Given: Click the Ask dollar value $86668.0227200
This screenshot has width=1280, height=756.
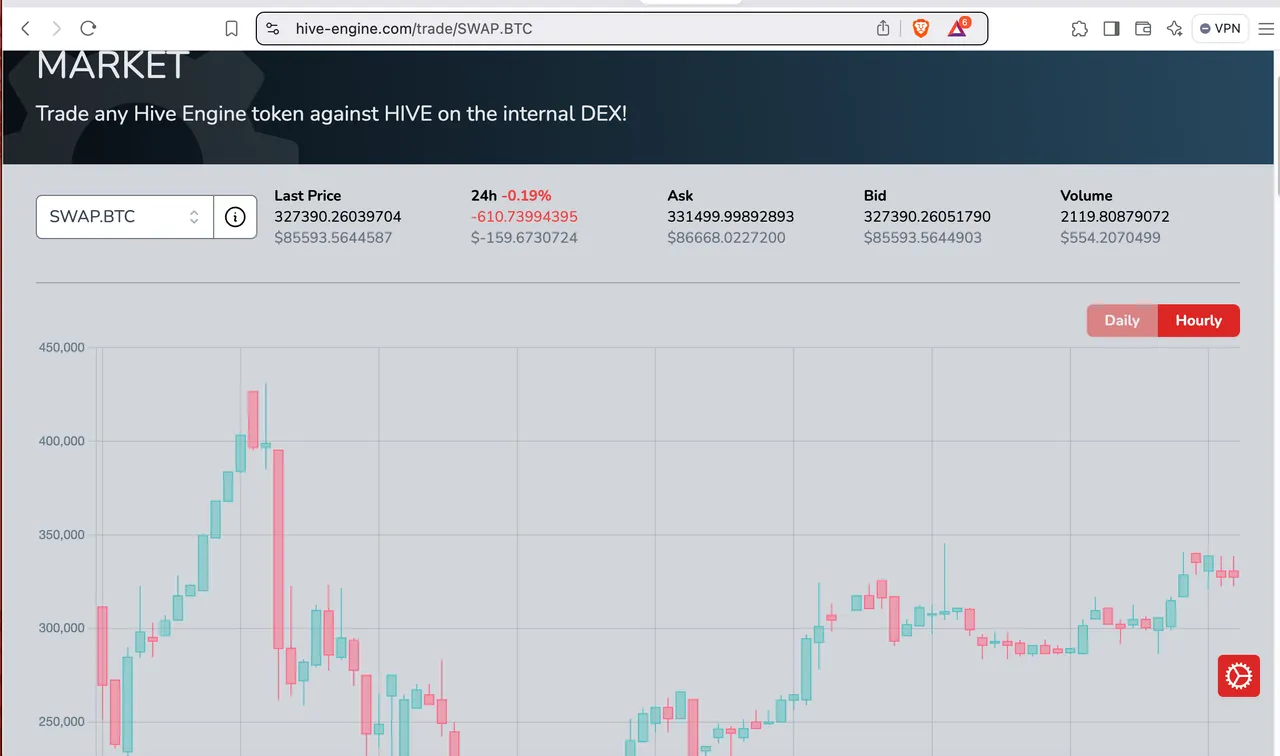Looking at the screenshot, I should tap(726, 238).
